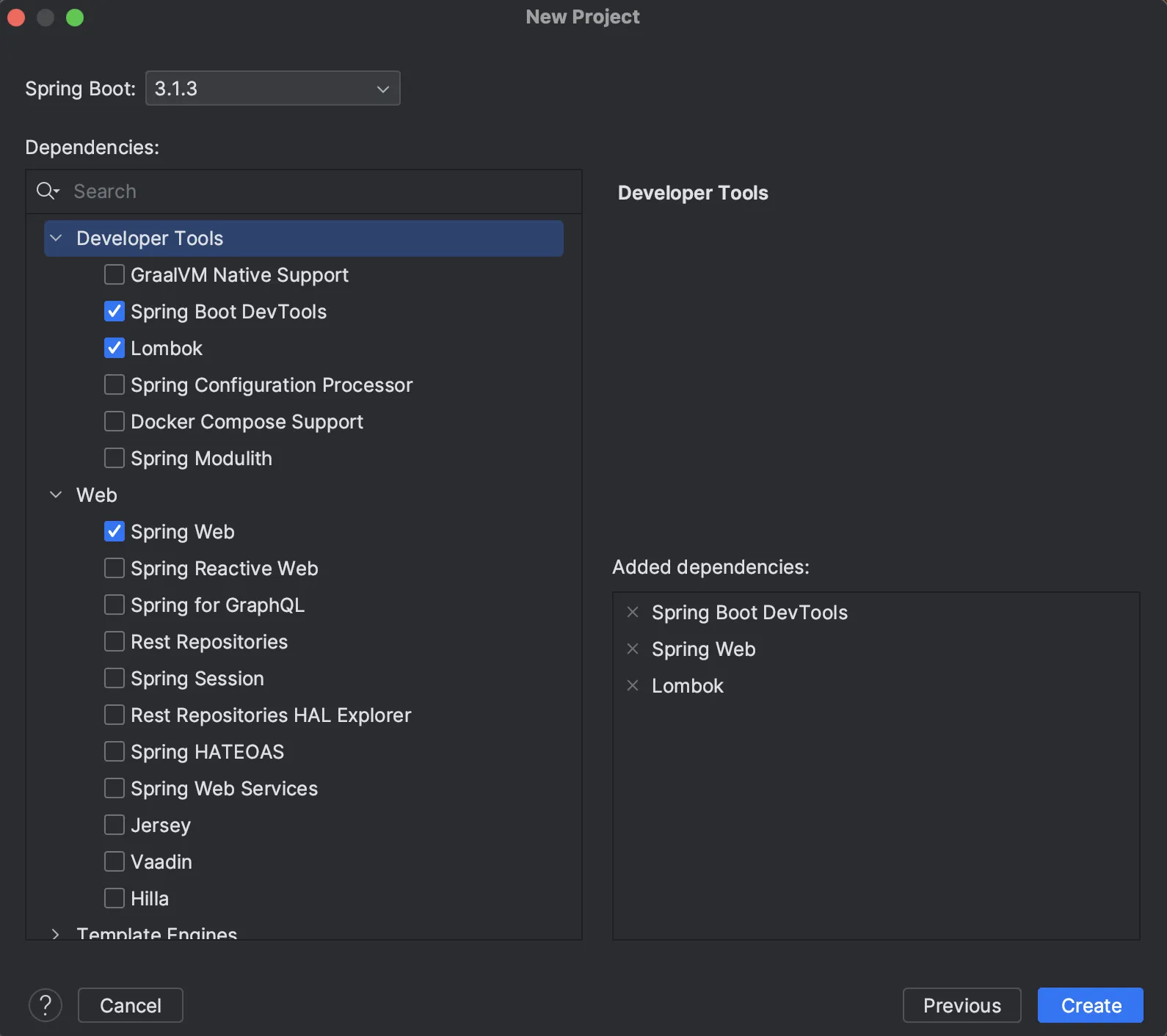This screenshot has width=1167, height=1036.
Task: Check the Rest Repositories checkbox
Action: (114, 641)
